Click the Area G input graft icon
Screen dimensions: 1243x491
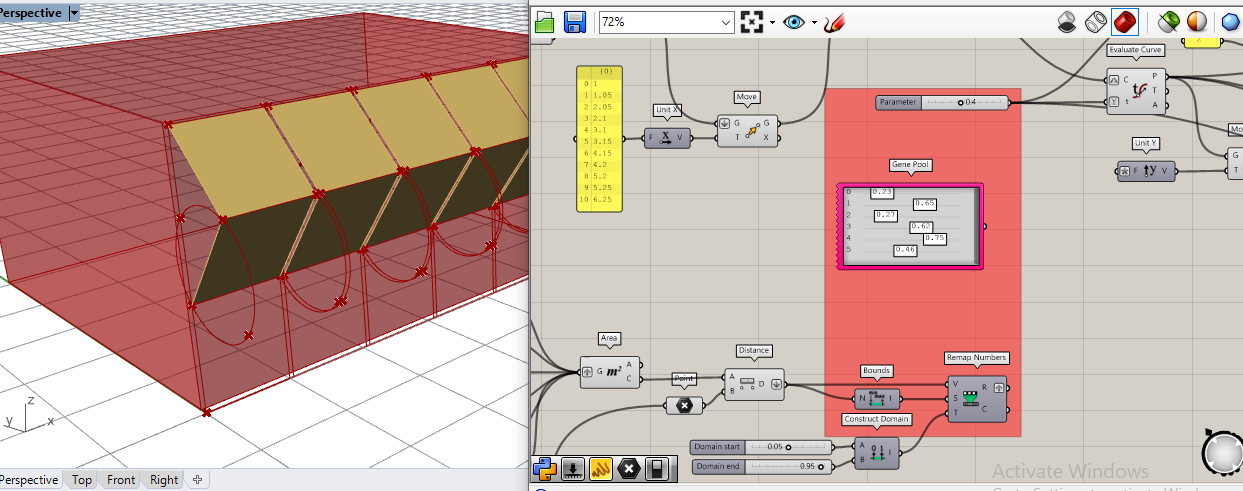588,373
